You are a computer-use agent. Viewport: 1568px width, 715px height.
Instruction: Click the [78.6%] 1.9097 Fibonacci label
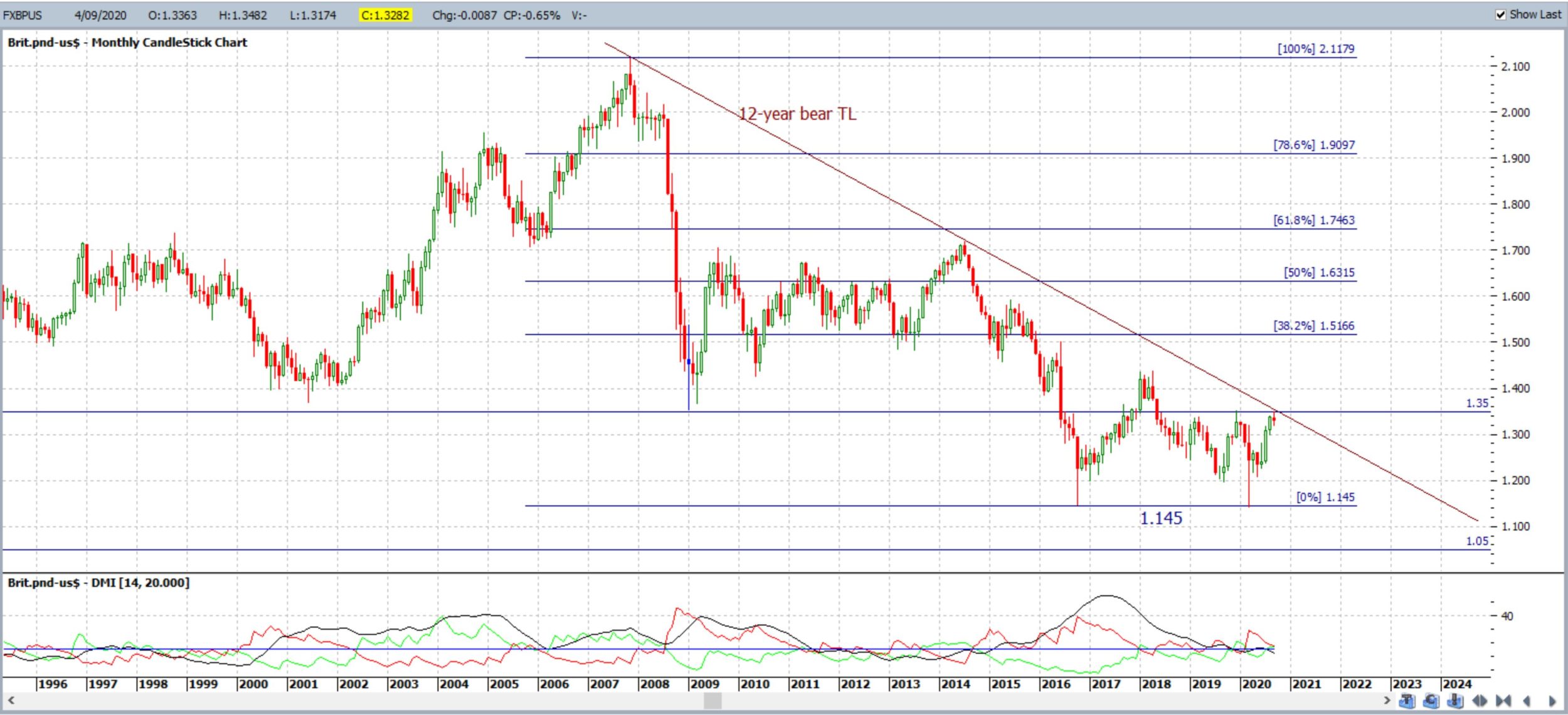click(x=1314, y=145)
